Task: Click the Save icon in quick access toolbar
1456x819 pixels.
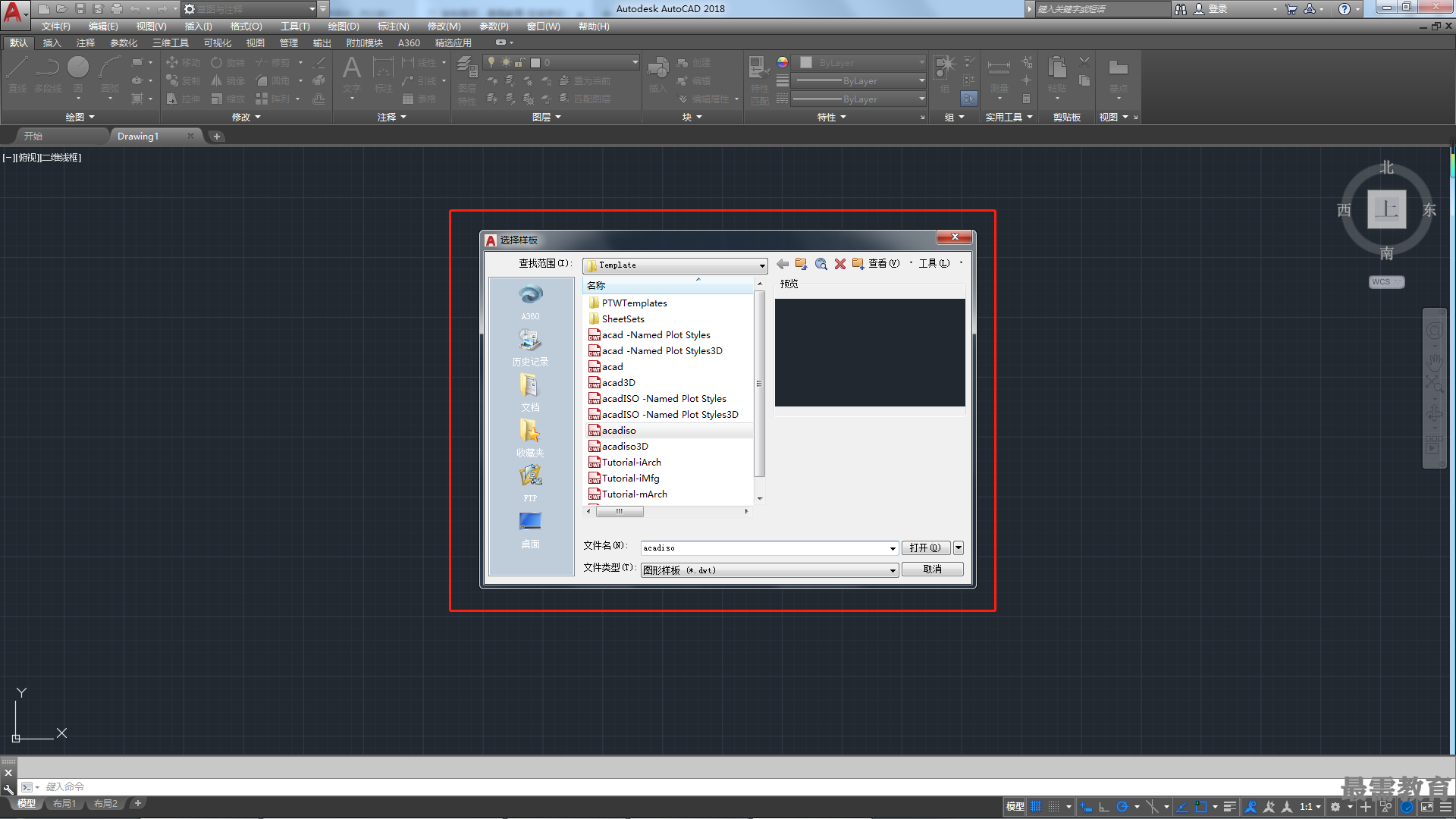Action: (80, 9)
